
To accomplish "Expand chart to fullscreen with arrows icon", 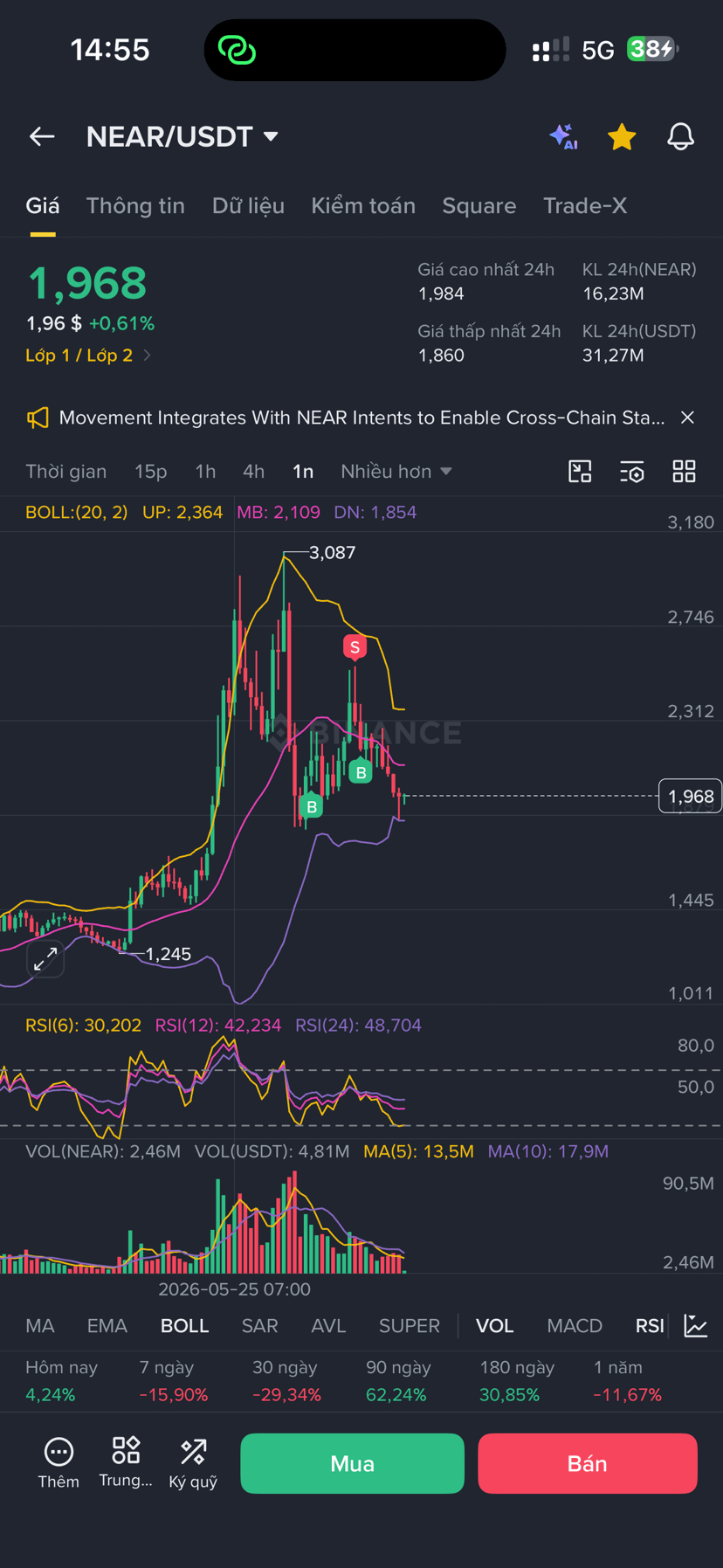I will pyautogui.click(x=45, y=959).
